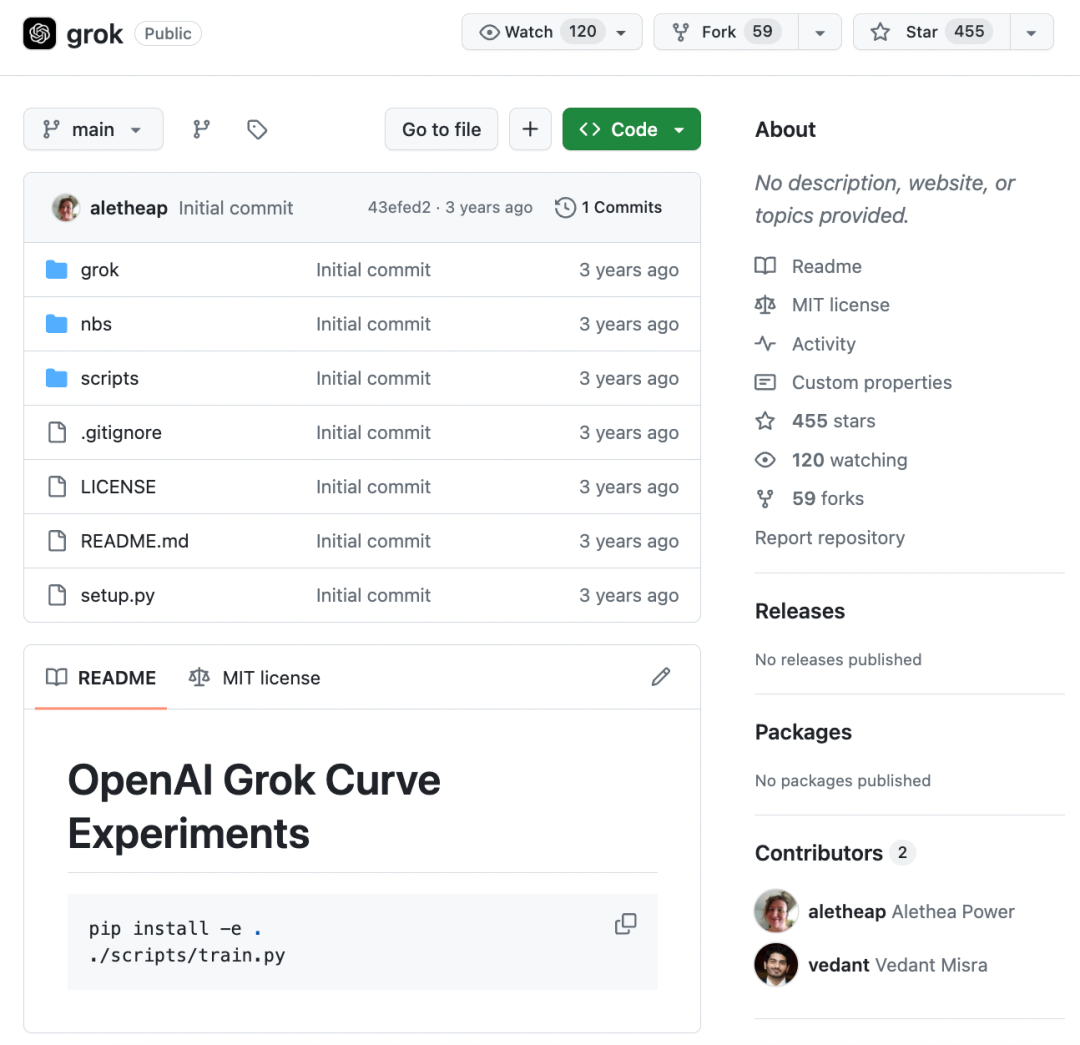Open the README.md file

coord(134,541)
